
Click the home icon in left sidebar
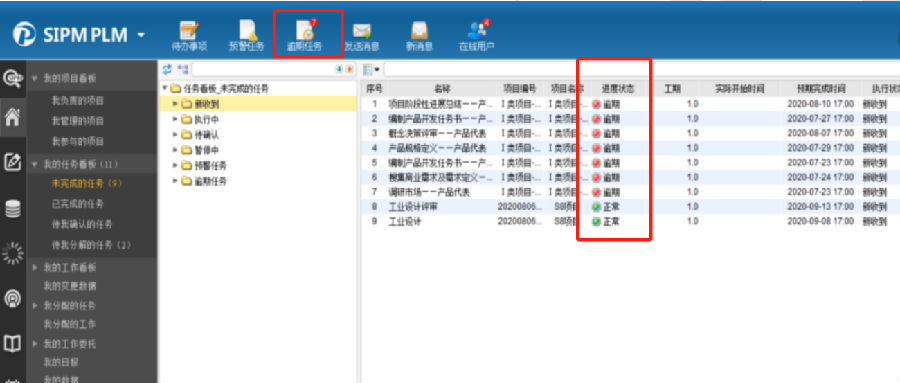13,117
